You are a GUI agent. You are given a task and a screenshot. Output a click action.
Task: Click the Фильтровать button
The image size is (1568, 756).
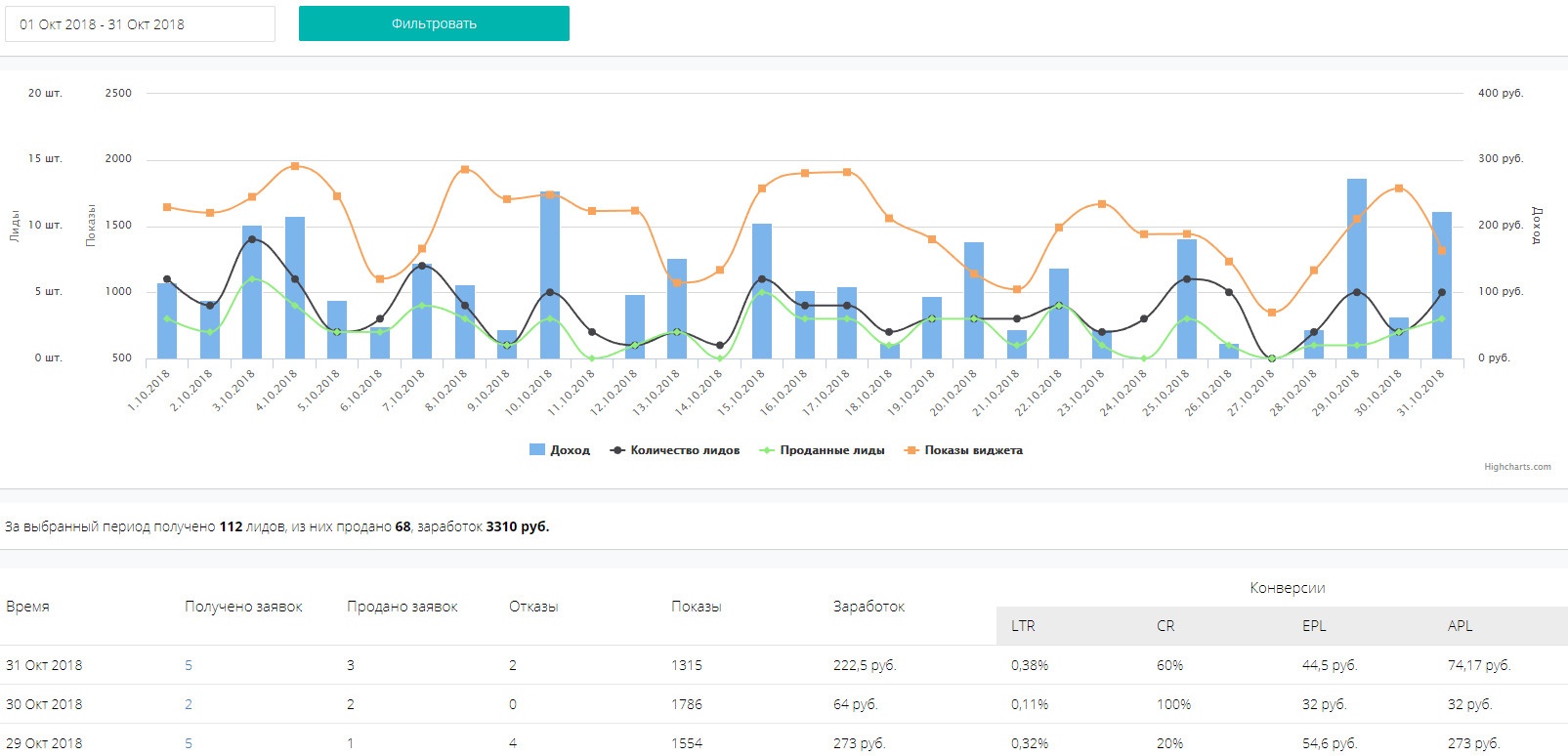(x=434, y=24)
